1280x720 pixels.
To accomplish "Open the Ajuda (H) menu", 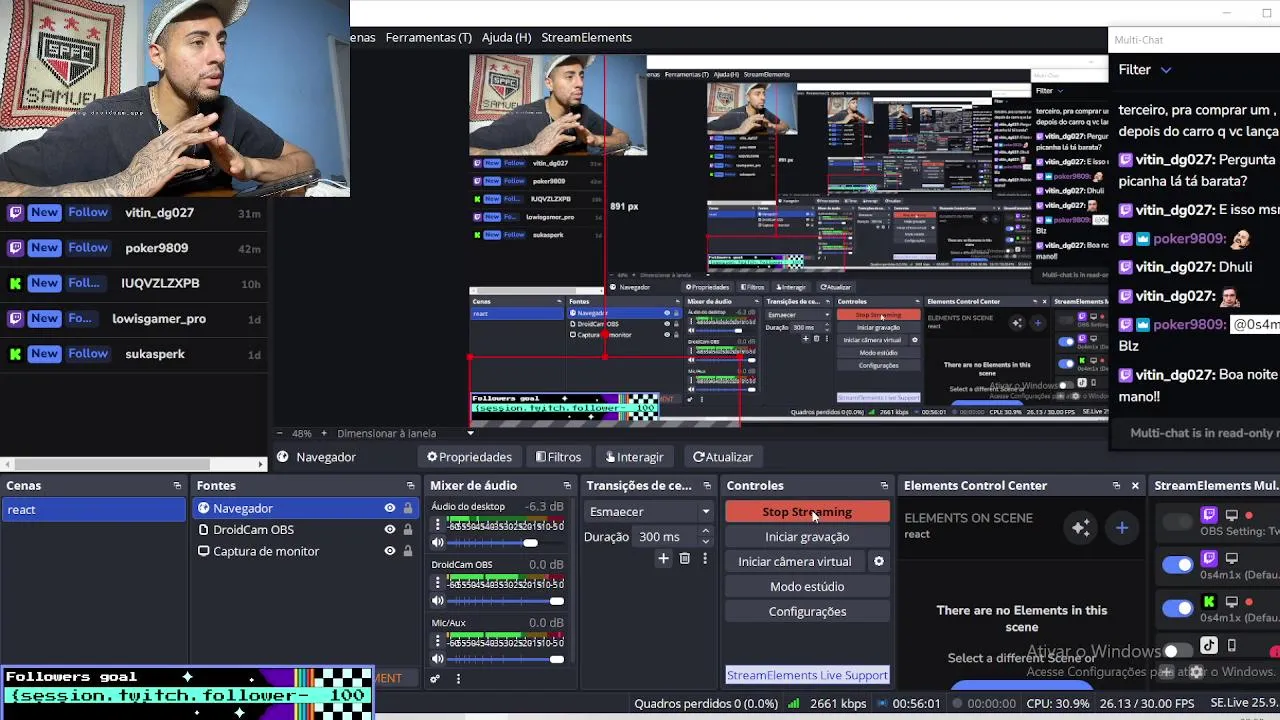I will (x=506, y=37).
